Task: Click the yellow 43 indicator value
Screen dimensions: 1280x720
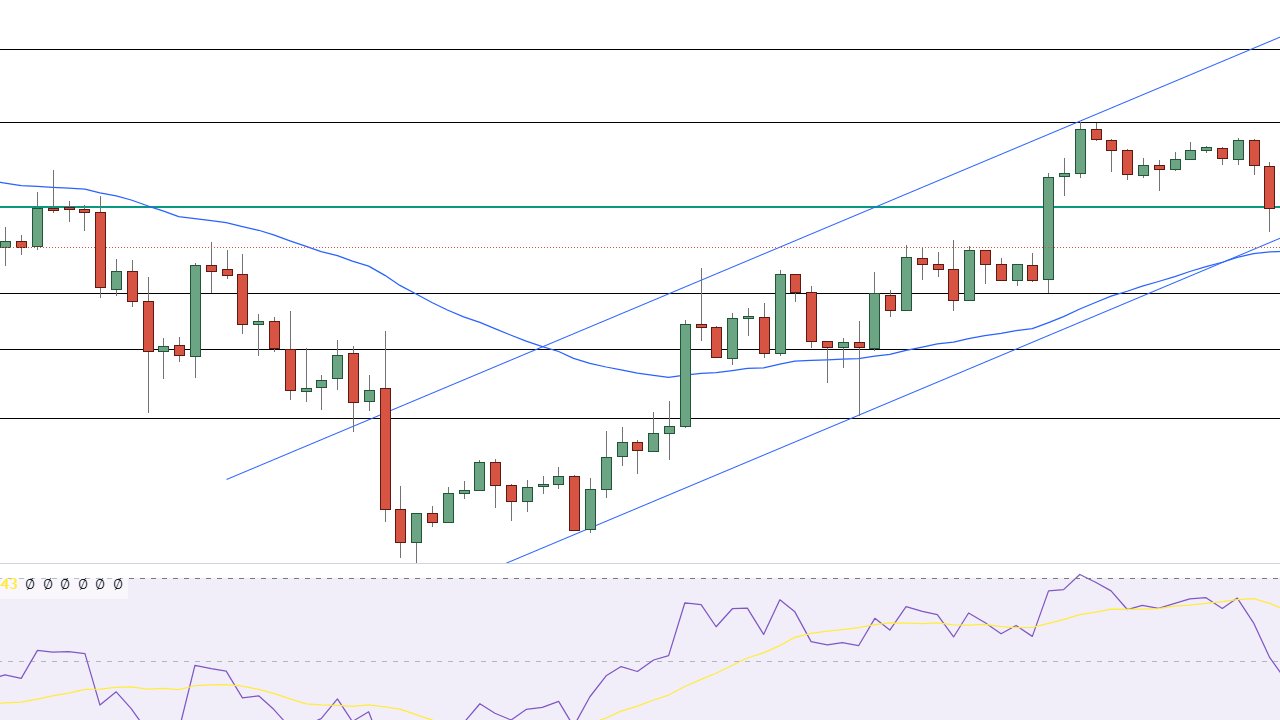Action: coord(9,584)
